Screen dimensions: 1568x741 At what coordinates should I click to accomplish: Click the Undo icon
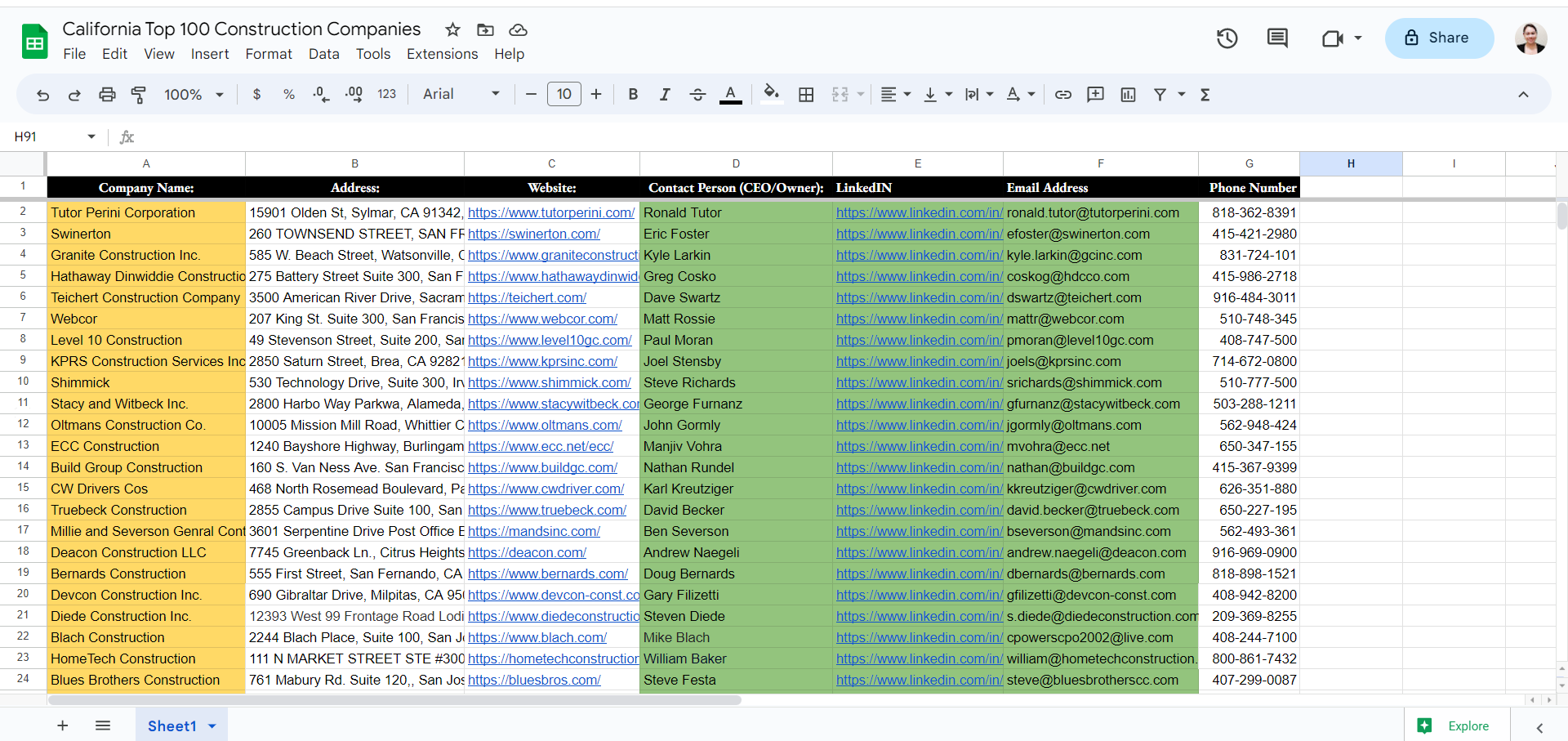pos(43,95)
